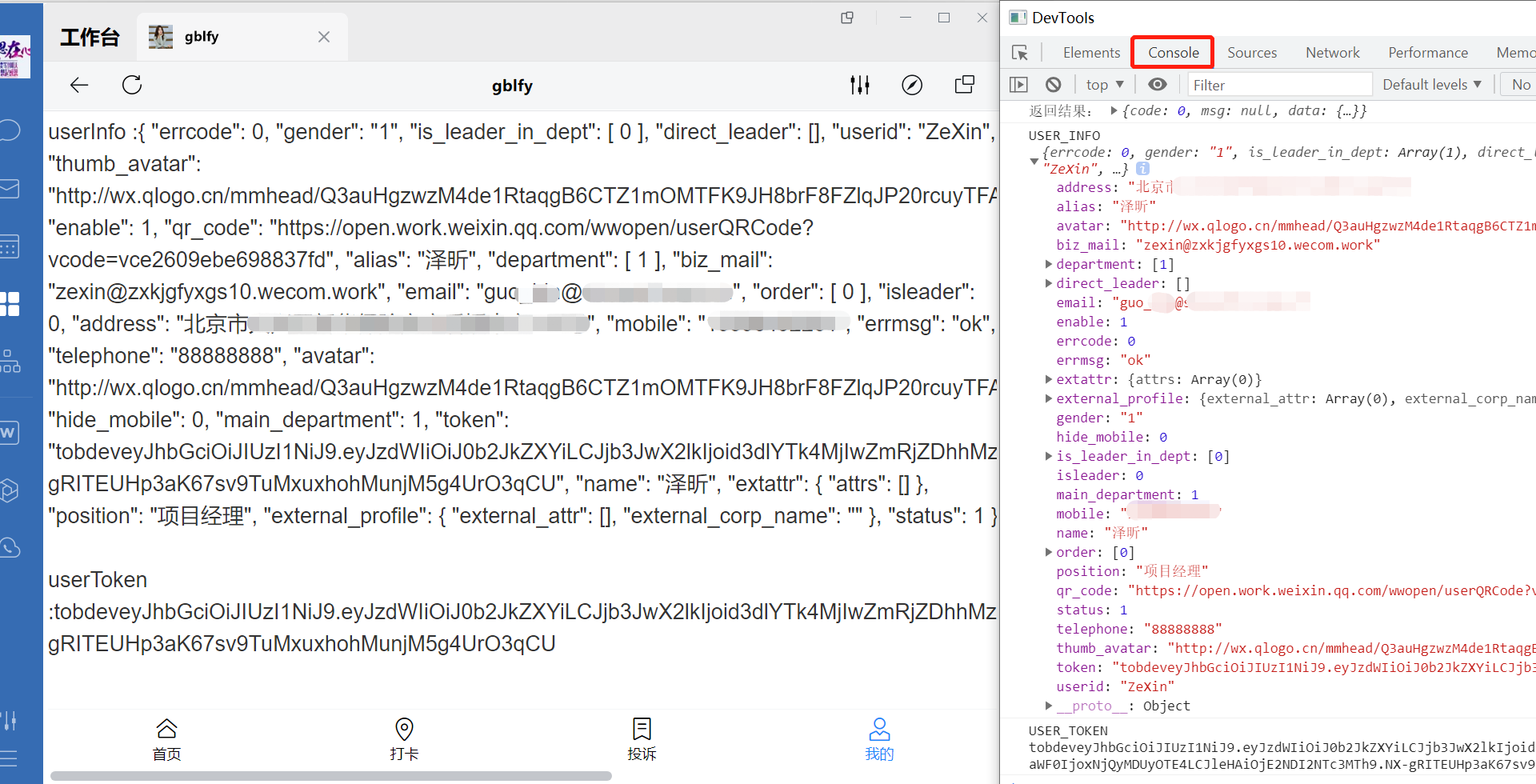Open sliders icon at sidebar bottom

(x=10, y=721)
